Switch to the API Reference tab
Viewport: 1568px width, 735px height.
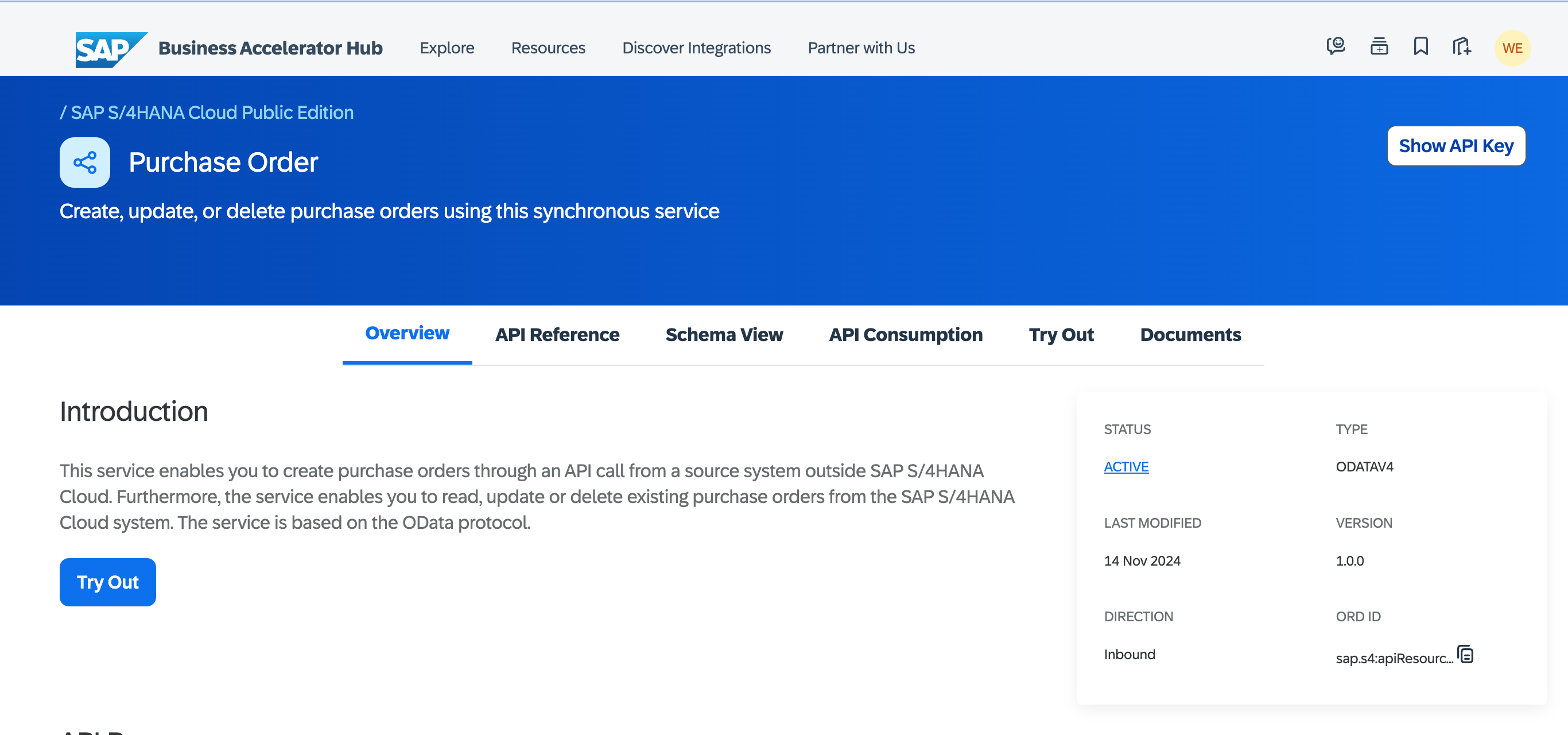click(557, 335)
